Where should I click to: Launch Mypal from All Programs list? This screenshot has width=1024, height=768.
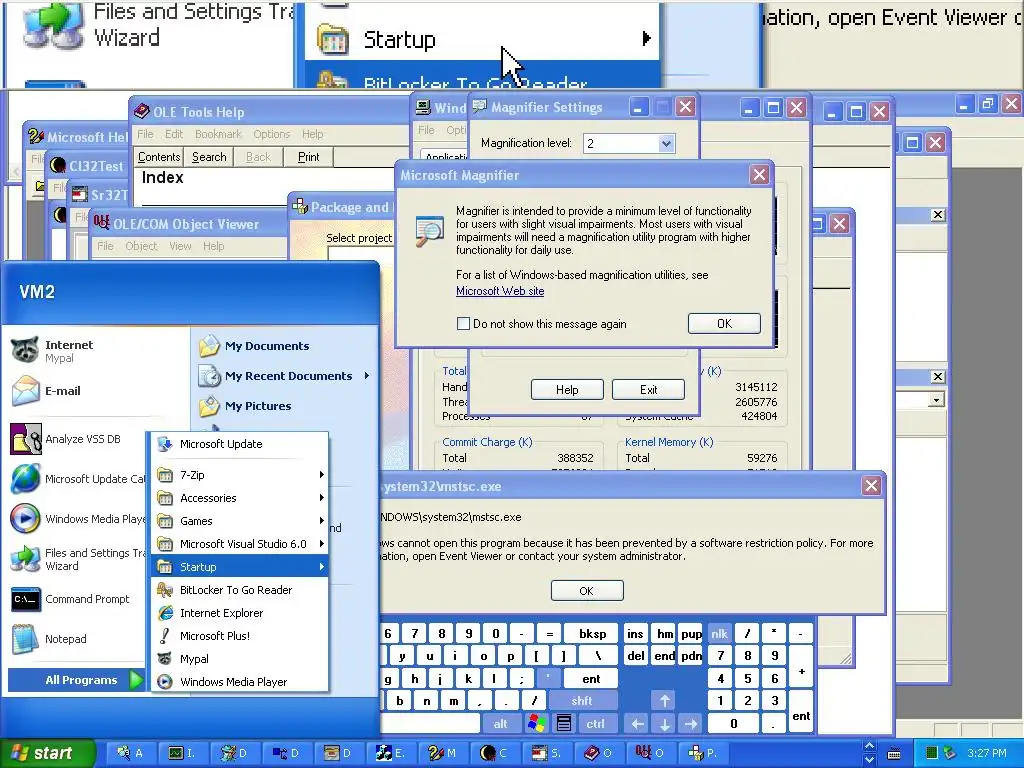240,659
